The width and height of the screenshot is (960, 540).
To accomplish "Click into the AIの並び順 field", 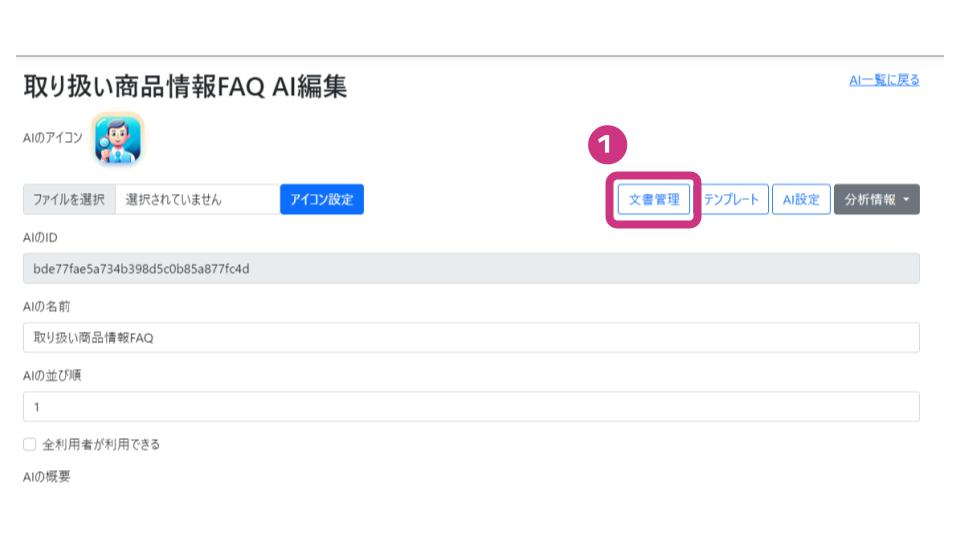I will tap(470, 407).
